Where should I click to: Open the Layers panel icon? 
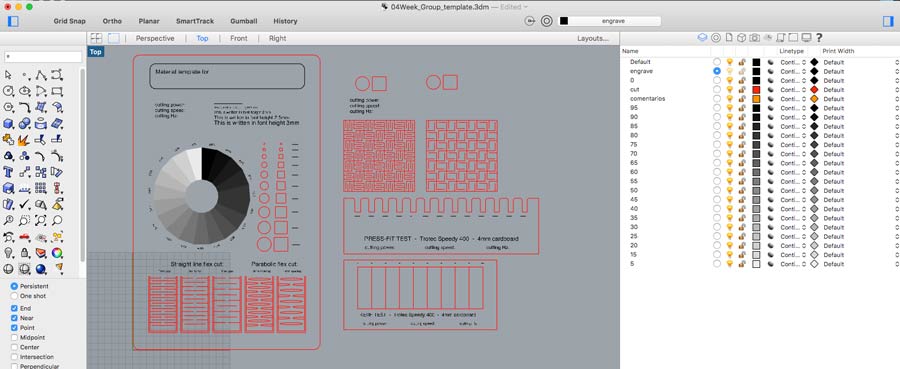(702, 38)
